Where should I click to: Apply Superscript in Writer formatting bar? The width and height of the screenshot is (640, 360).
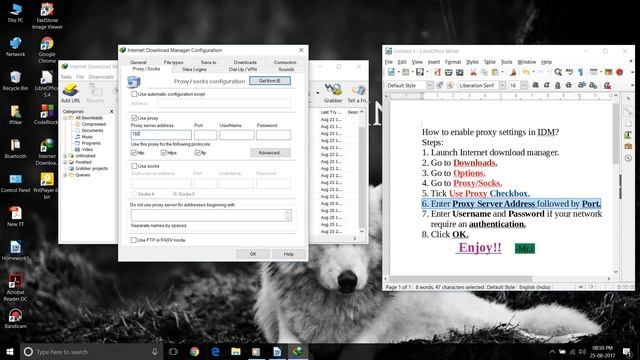582,85
